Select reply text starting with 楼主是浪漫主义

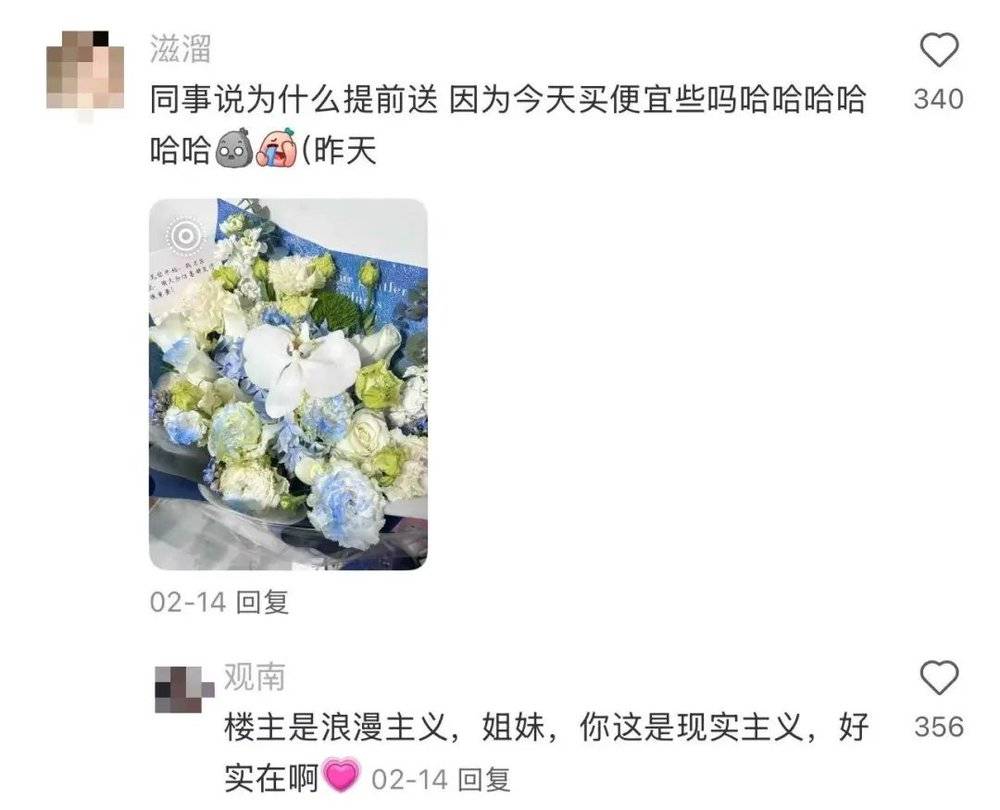[x=546, y=753]
